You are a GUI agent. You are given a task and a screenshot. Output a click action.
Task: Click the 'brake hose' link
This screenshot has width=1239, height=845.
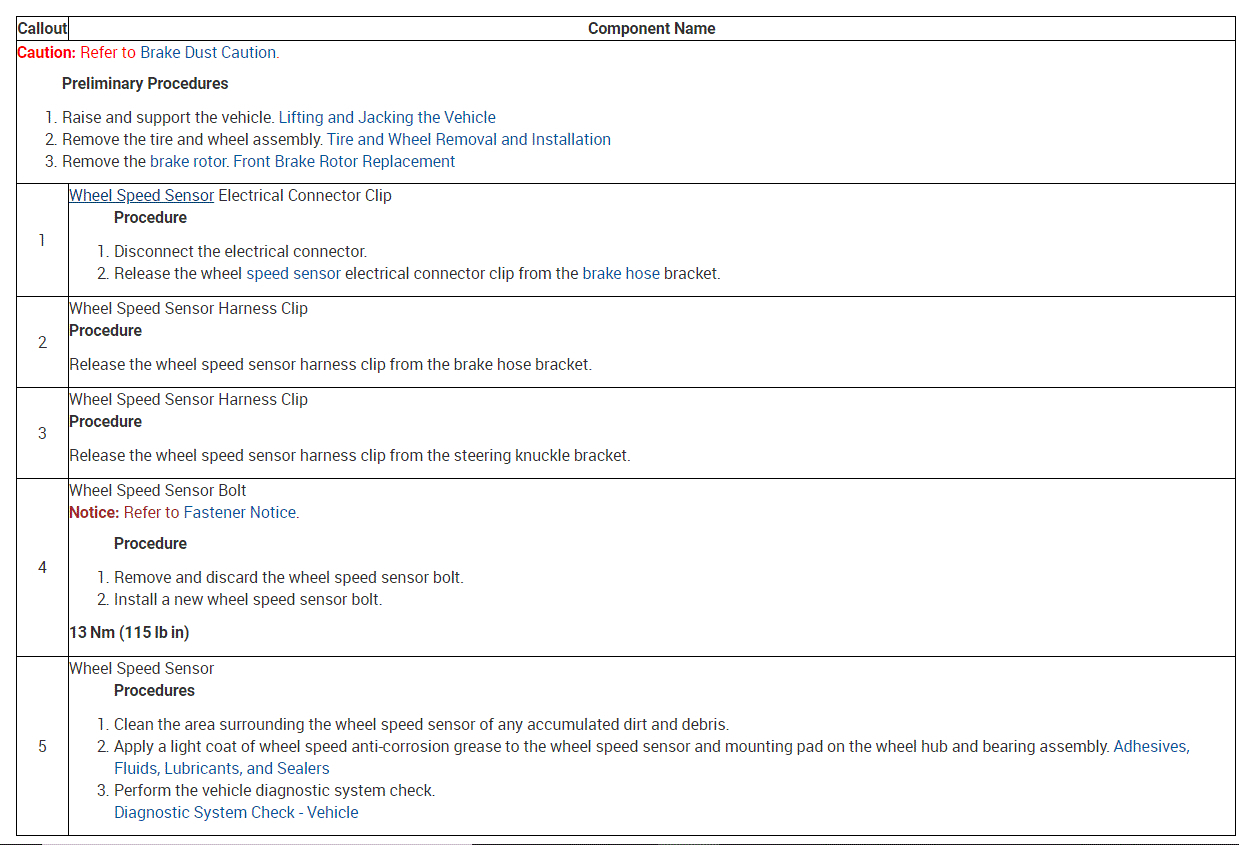621,273
